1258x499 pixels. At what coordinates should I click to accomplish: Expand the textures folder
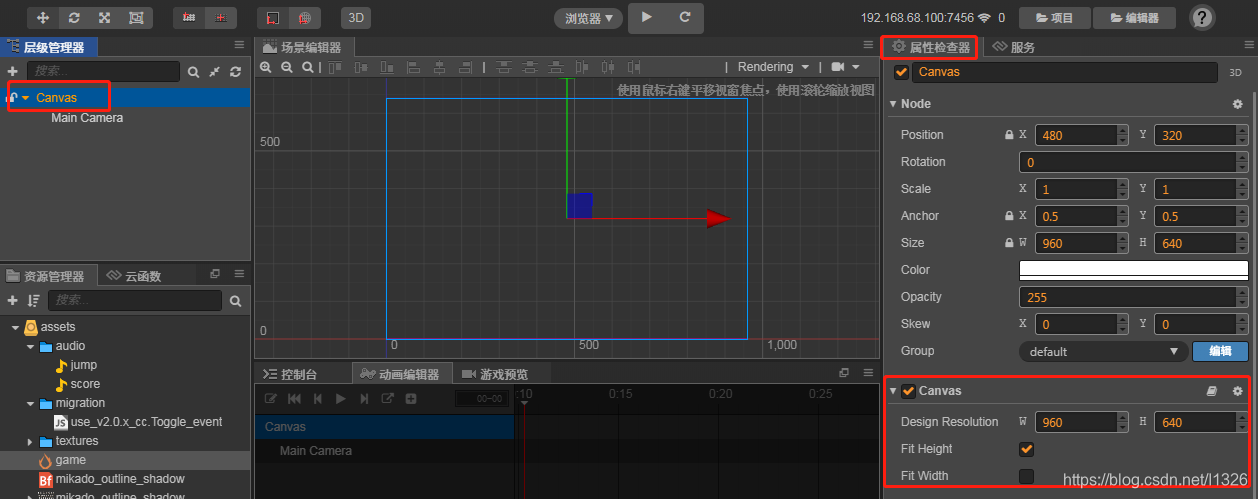pyautogui.click(x=30, y=441)
